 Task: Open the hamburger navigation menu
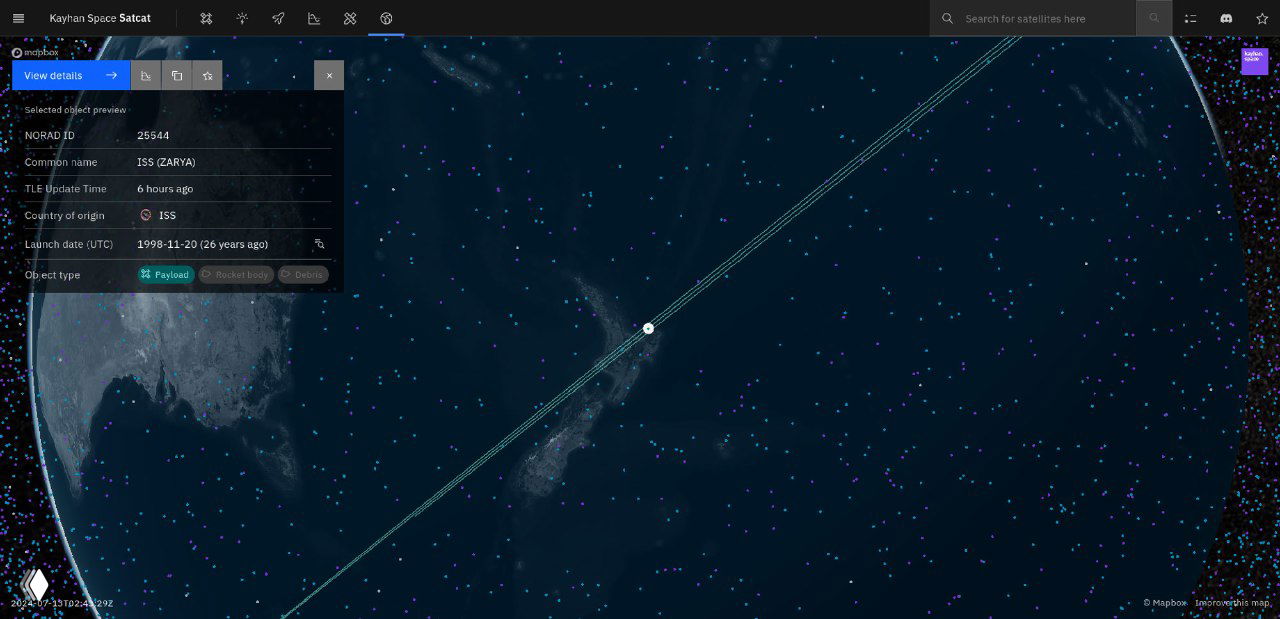coord(18,18)
